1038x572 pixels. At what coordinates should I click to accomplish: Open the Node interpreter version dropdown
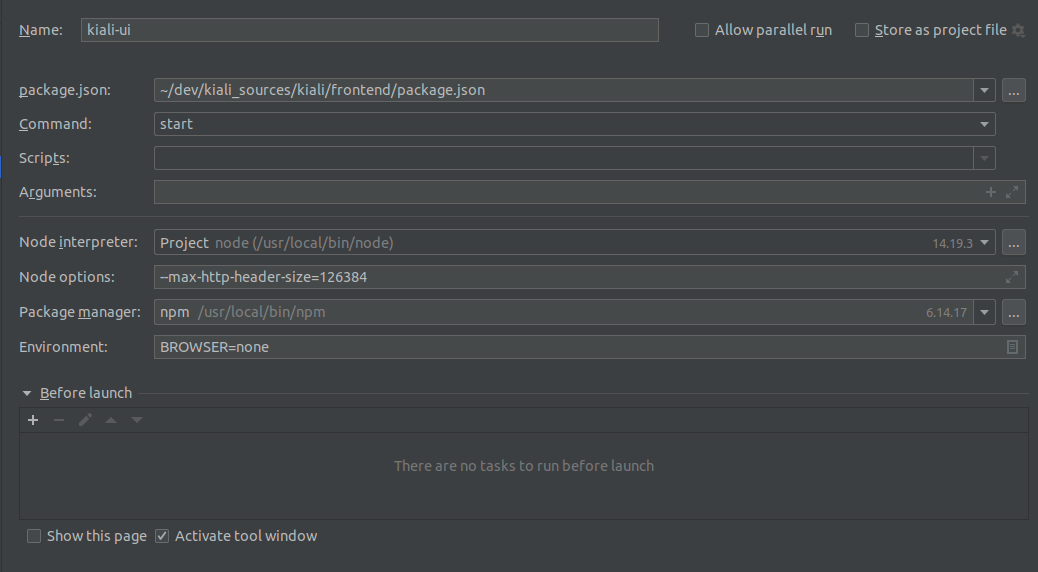pyautogui.click(x=985, y=243)
